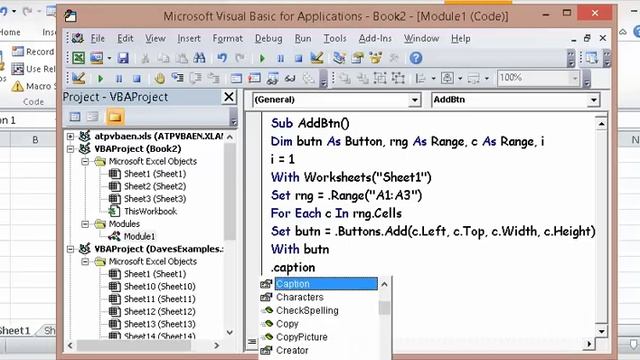Screen dimensions: 640x360
Task: Select Sheet2 (Sheet2) in the Book2 project
Action: point(155,186)
